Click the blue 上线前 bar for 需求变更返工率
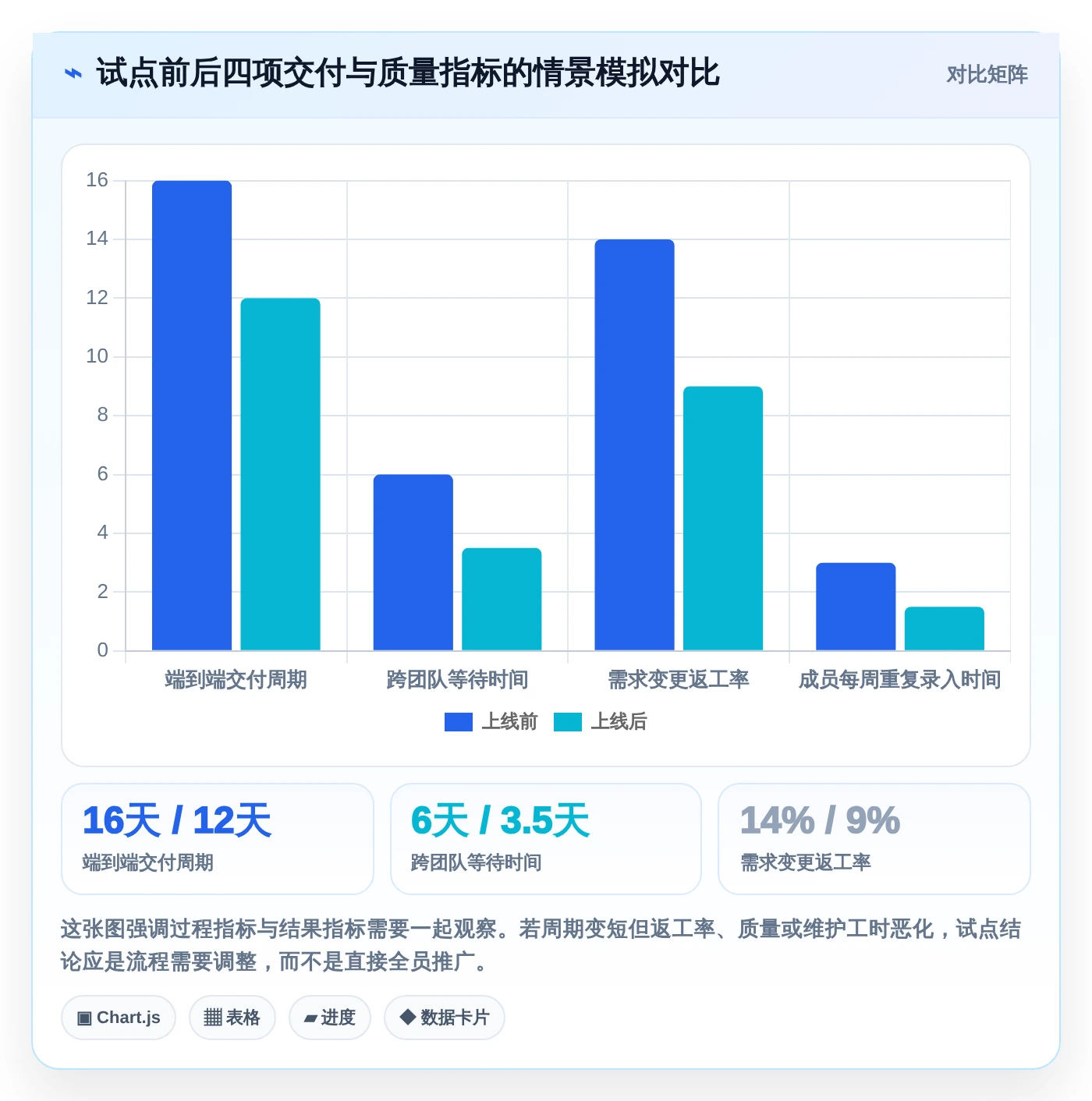 tap(634, 444)
